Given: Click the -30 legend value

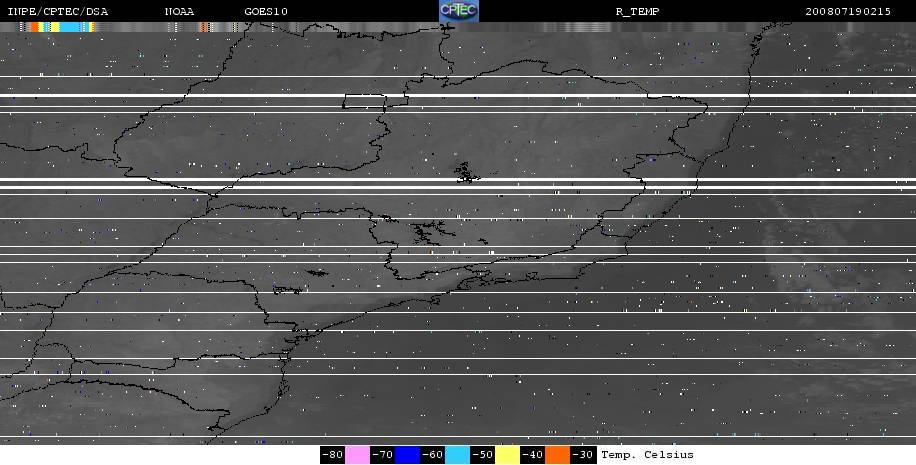Looking at the screenshot, I should pos(583,454).
